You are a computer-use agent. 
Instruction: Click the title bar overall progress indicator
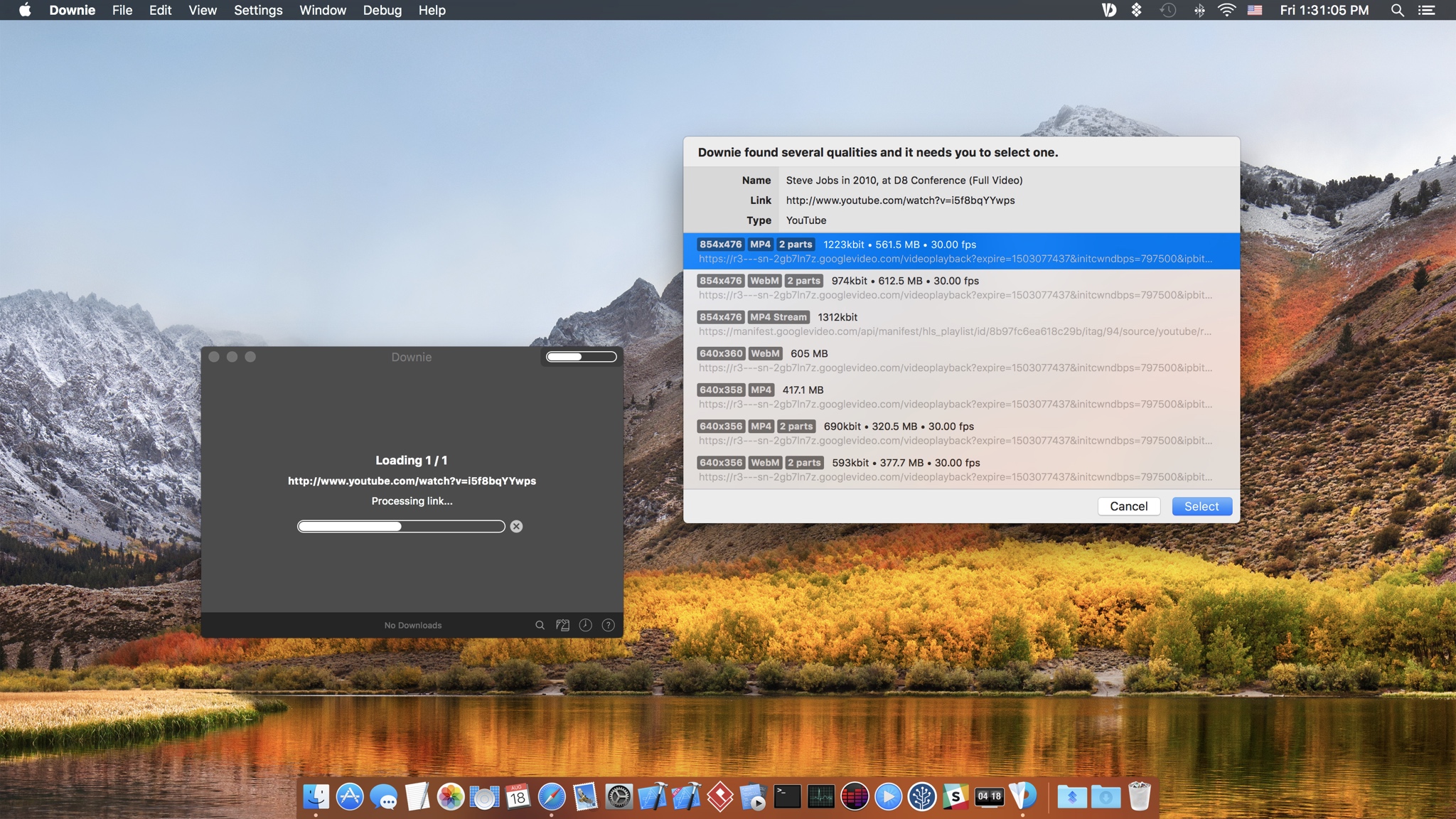(x=581, y=357)
